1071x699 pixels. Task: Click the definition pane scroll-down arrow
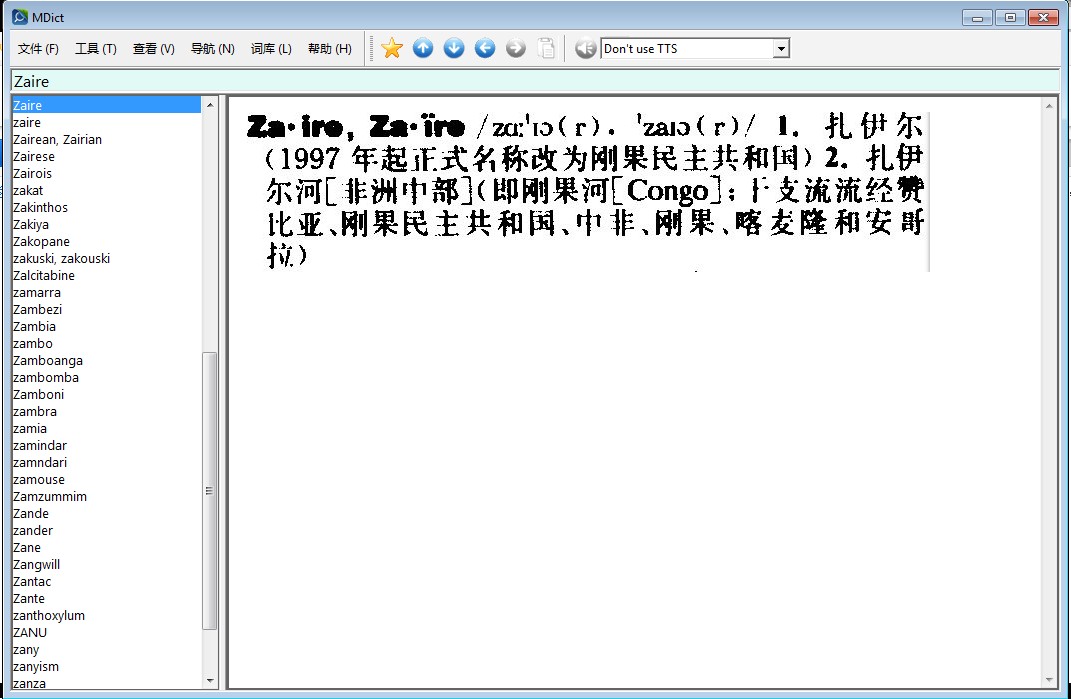coord(1050,680)
